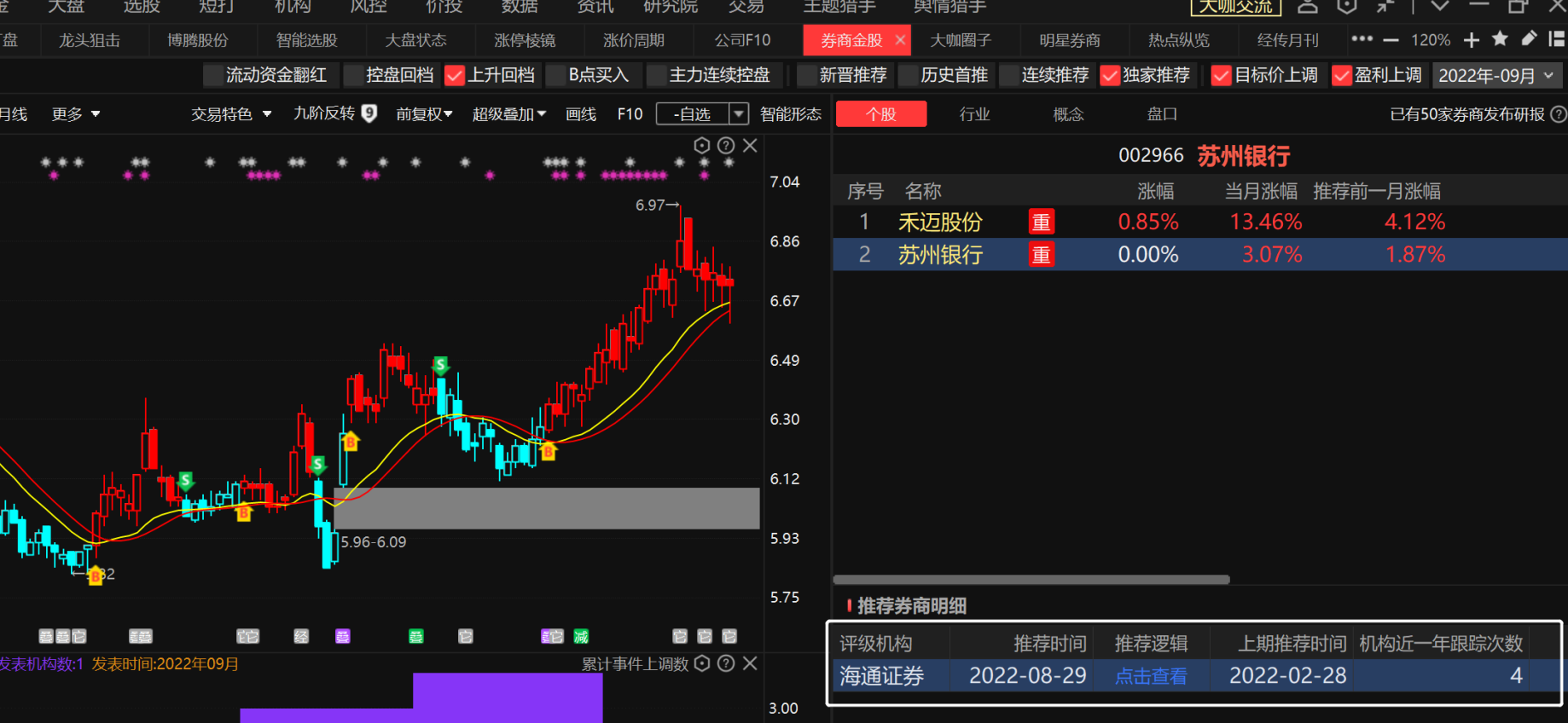
Task: Close the 券商金股 tab with its X
Action: click(x=900, y=40)
